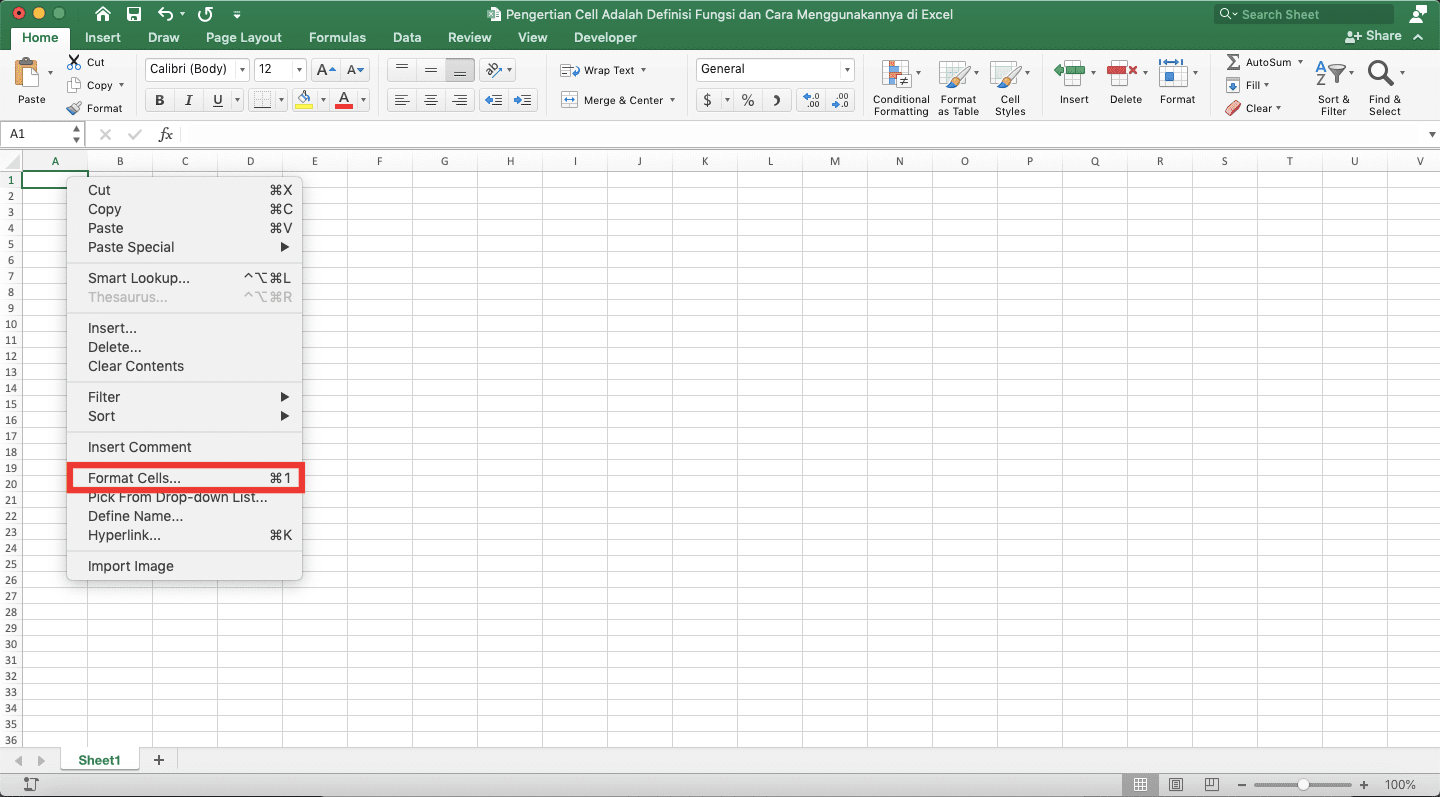Click the Cell Styles icon
Viewport: 1440px width, 797px height.
(x=1004, y=74)
